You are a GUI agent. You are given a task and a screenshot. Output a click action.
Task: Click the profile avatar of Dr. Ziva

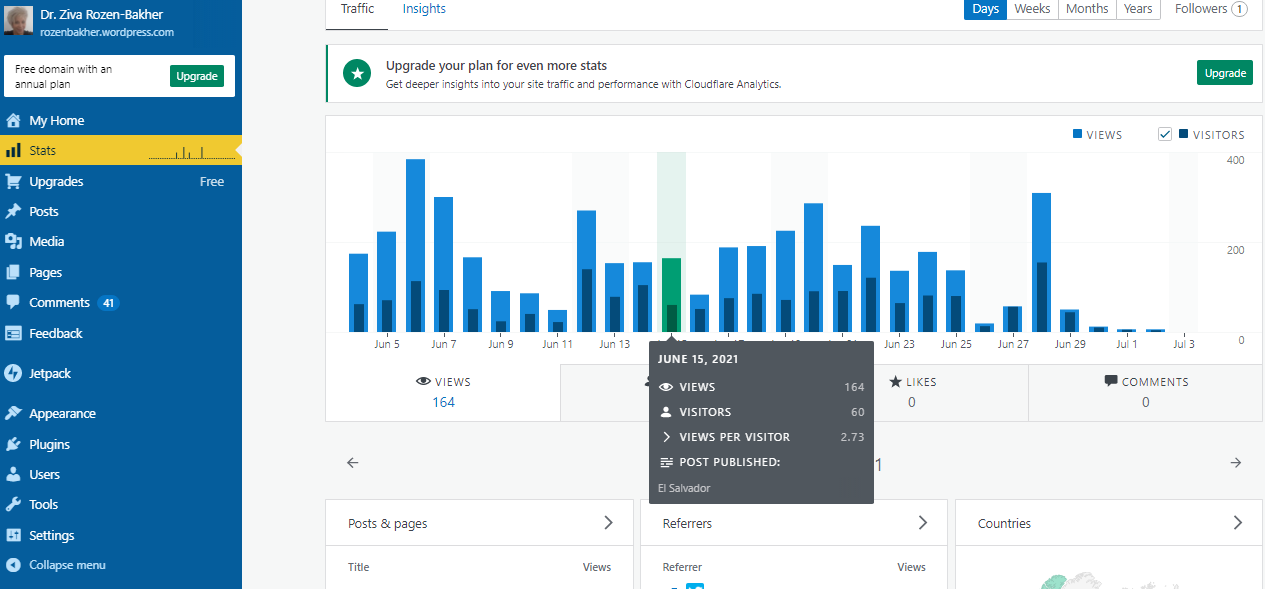tap(19, 22)
